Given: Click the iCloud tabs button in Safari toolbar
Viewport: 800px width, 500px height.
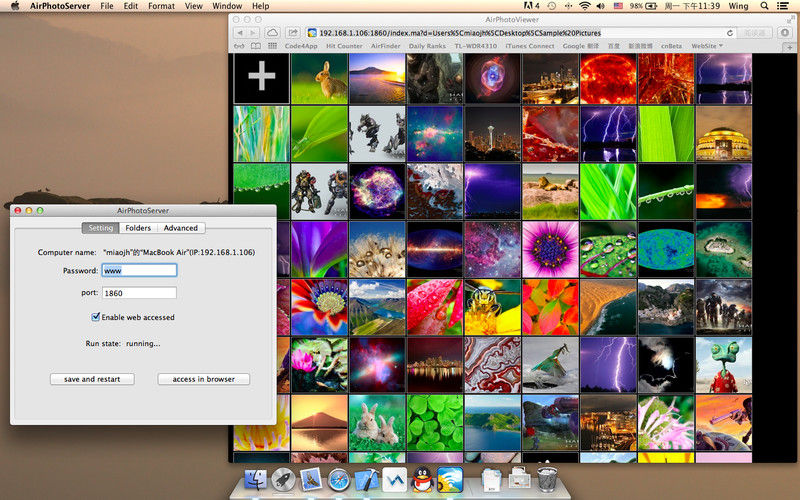Looking at the screenshot, I should (273, 33).
